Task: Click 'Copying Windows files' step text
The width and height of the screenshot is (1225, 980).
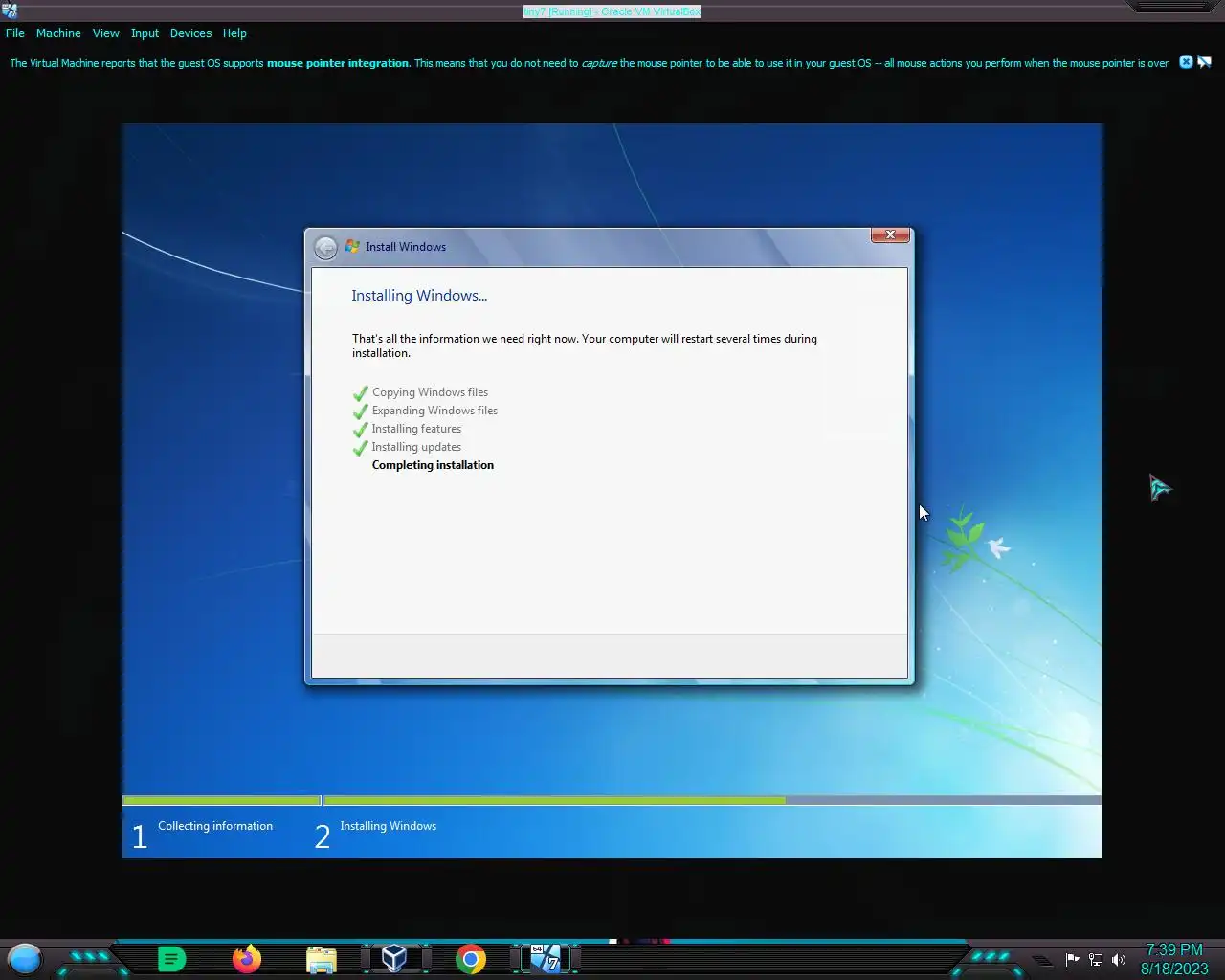Action: (430, 392)
